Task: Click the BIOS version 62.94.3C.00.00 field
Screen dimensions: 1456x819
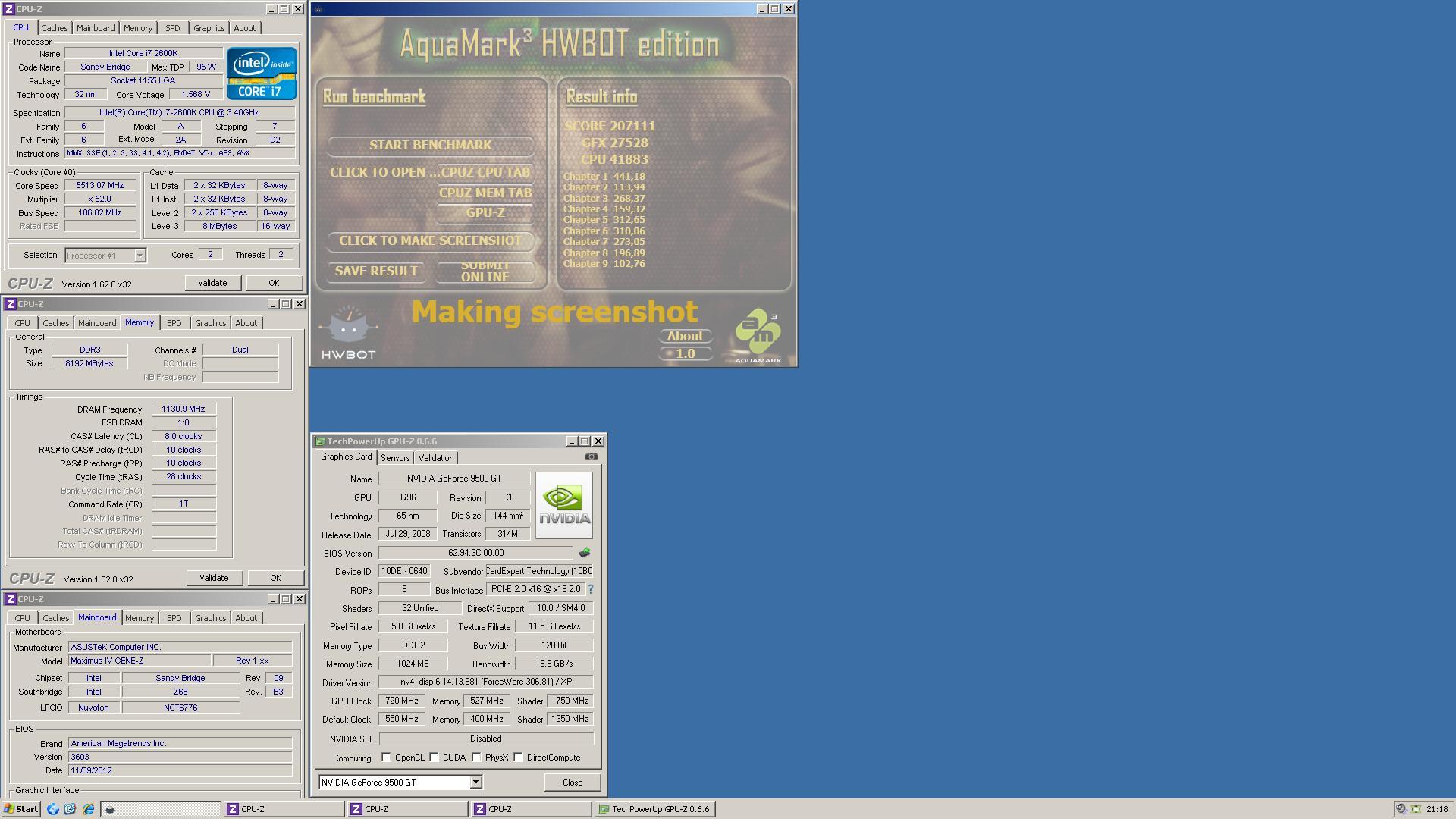Action: [x=475, y=553]
